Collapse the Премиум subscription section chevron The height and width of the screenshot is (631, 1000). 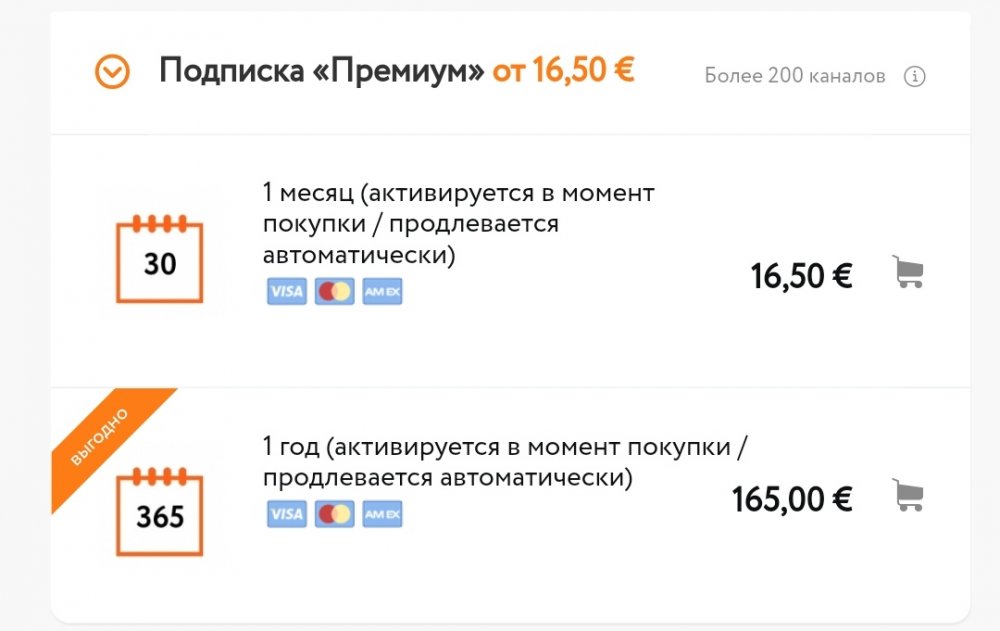[x=112, y=72]
